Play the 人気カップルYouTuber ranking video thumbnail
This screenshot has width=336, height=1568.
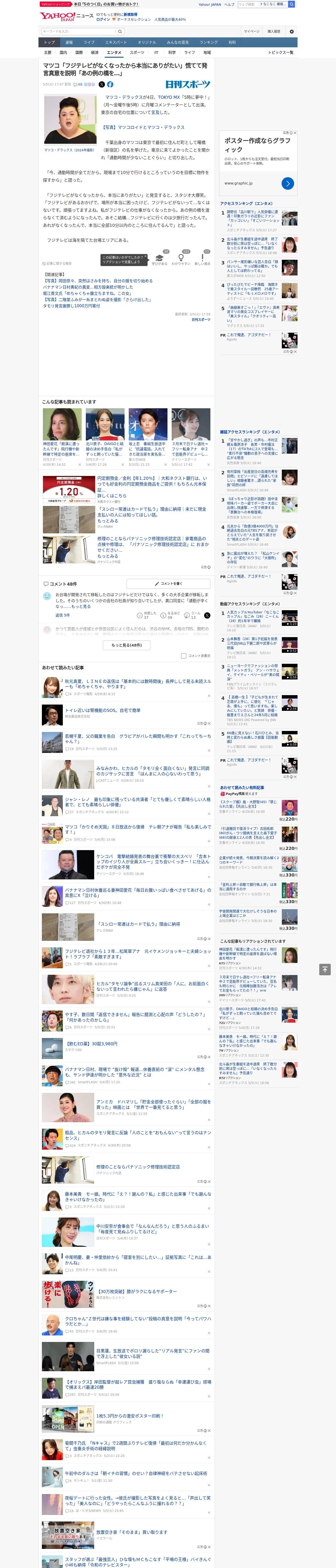click(x=289, y=618)
